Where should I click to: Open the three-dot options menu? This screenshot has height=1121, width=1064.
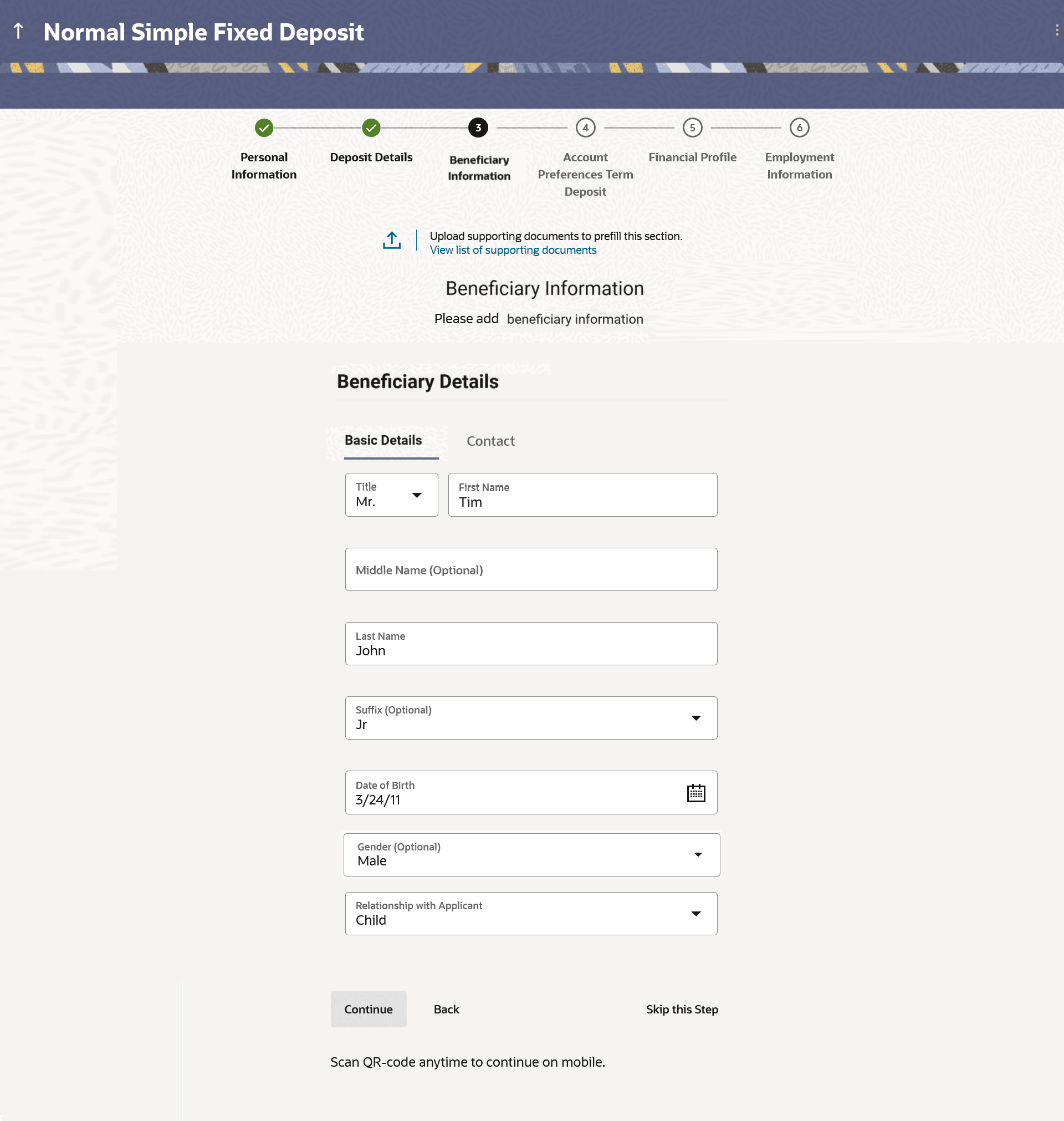coord(1057,30)
